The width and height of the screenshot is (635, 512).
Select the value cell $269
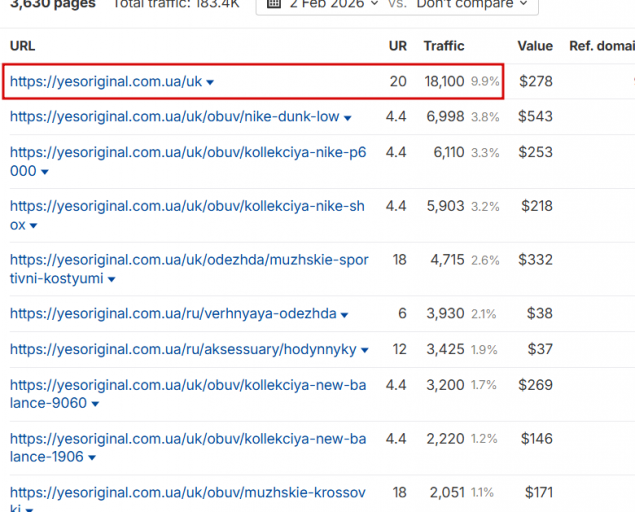(535, 385)
